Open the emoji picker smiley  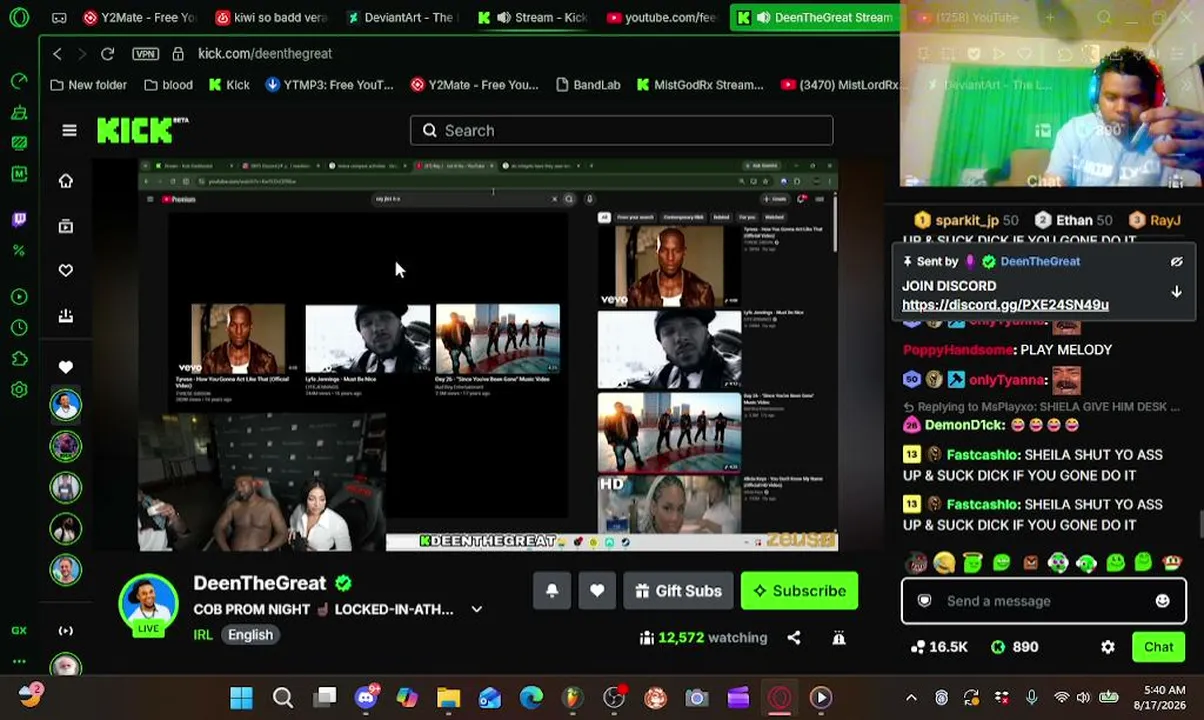pos(1162,601)
